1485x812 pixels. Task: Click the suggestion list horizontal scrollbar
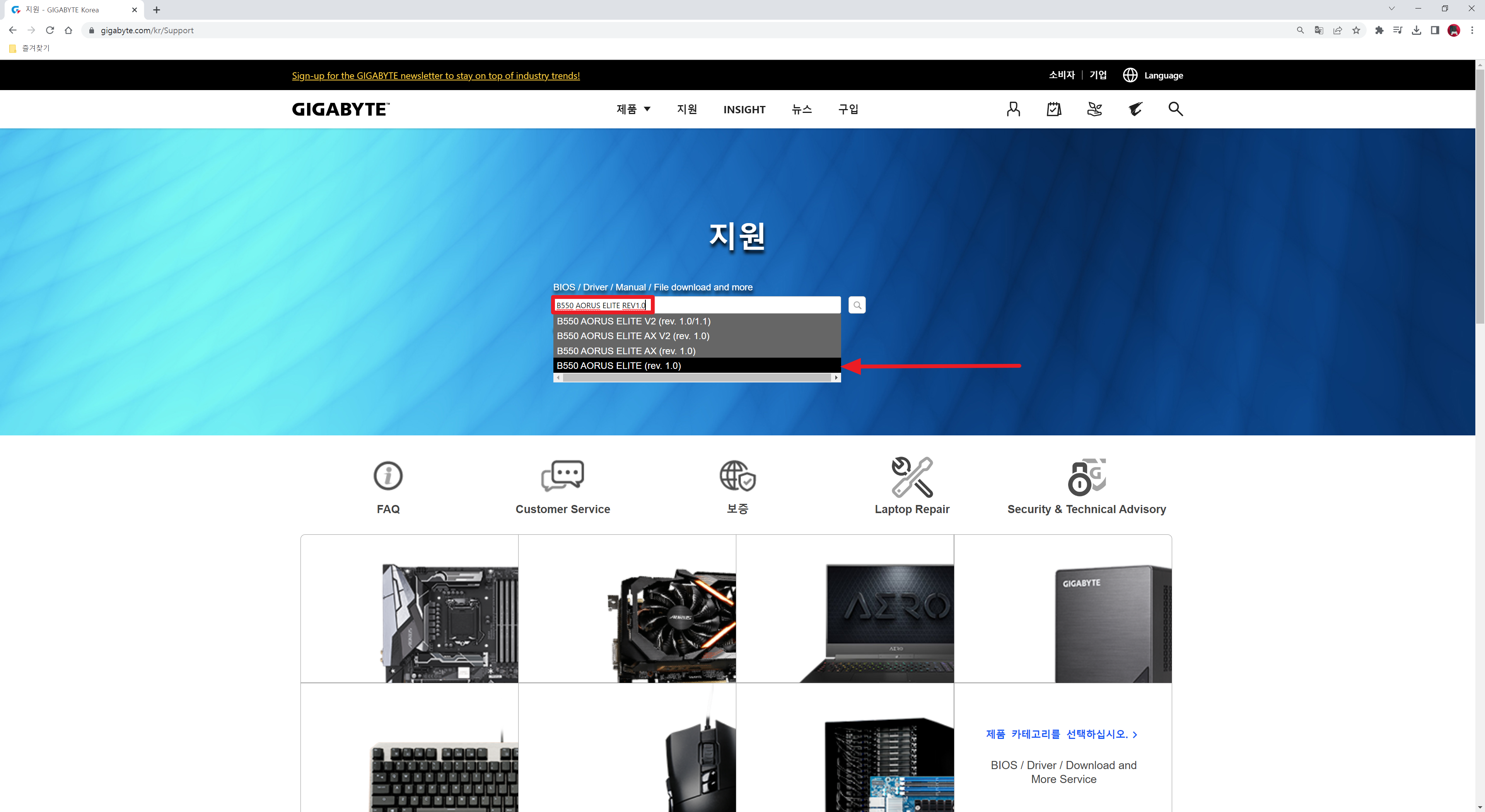(696, 377)
